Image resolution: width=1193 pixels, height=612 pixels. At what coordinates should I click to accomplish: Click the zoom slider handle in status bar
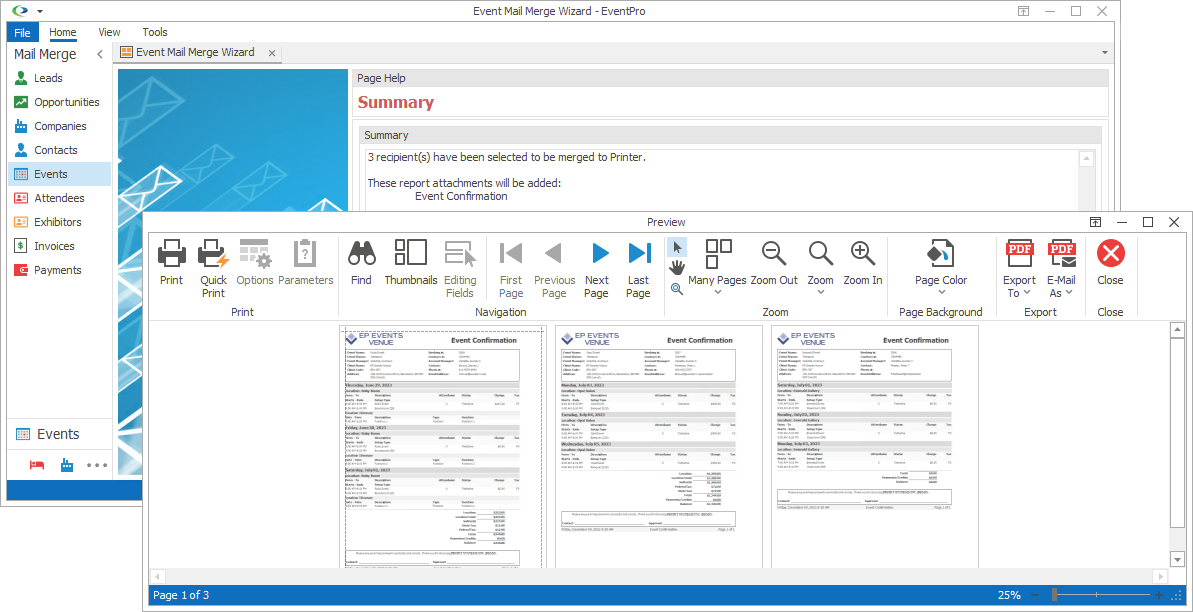pos(1055,594)
